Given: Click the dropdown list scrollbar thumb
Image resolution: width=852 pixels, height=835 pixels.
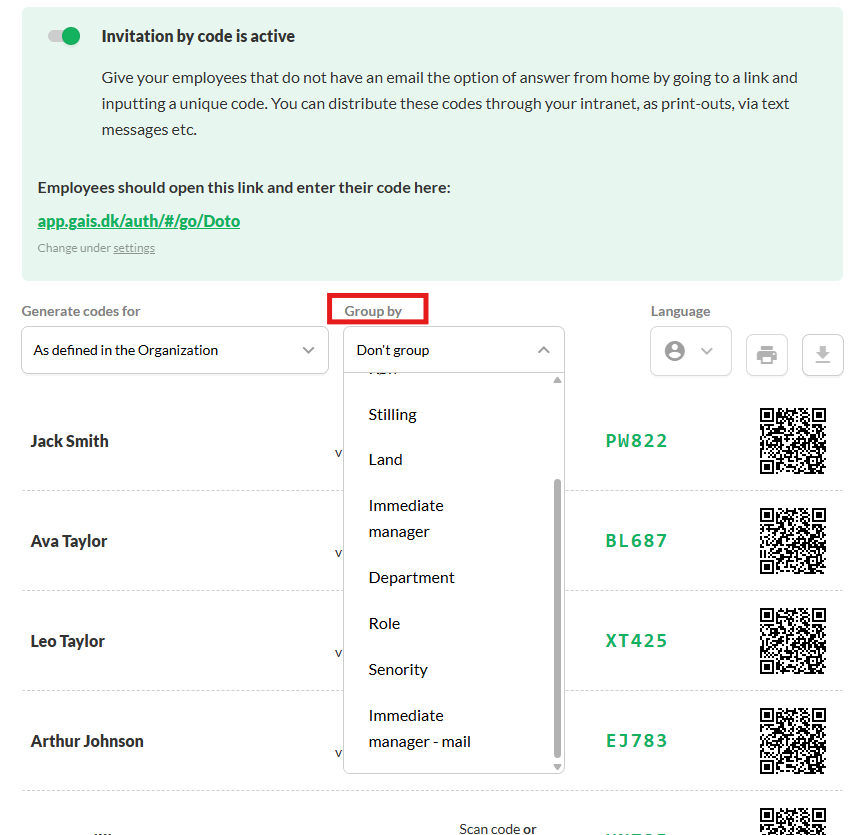Looking at the screenshot, I should 557,618.
